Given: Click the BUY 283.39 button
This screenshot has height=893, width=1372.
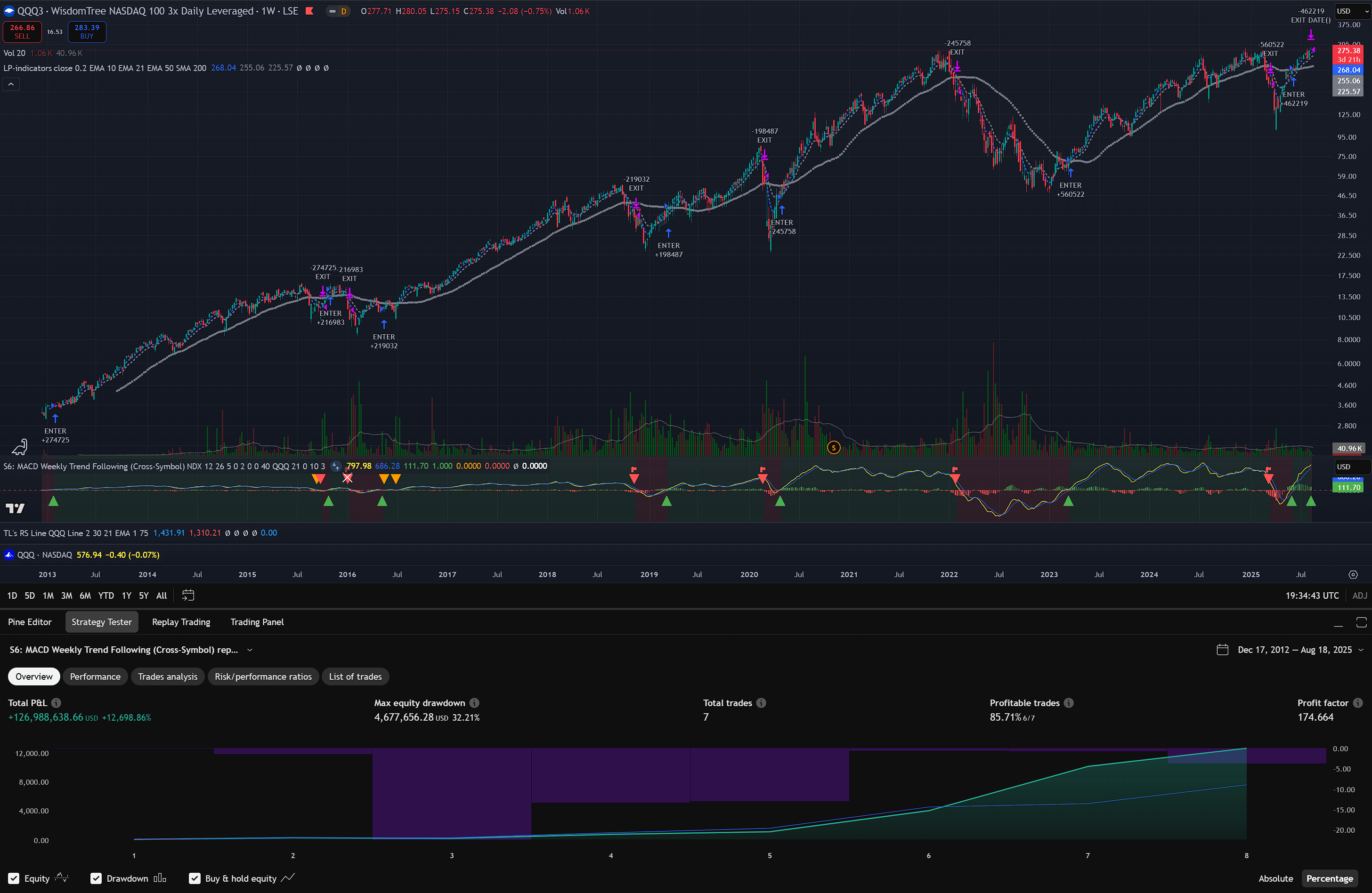Looking at the screenshot, I should (87, 32).
